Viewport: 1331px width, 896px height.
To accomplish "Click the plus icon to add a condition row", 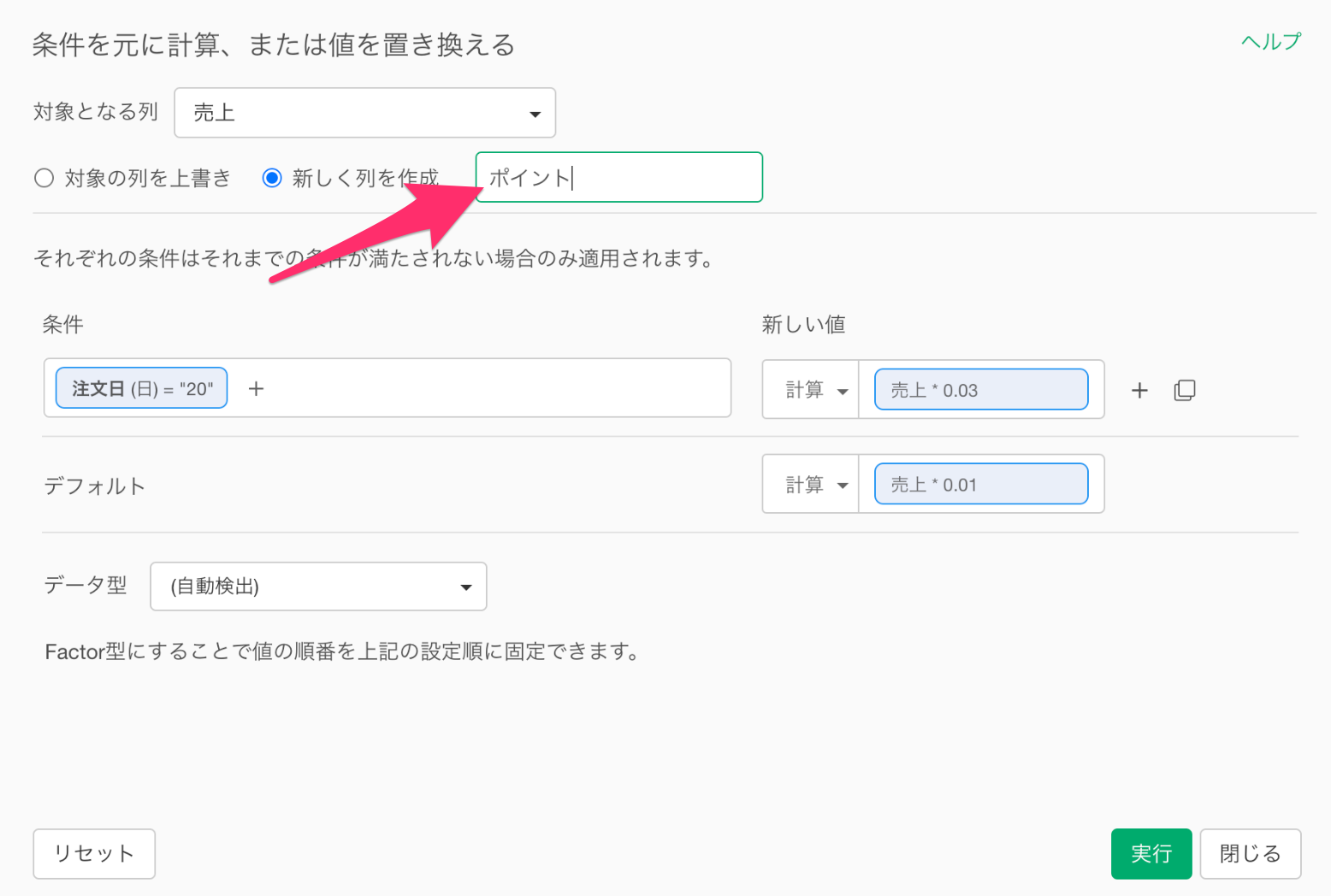I will (1139, 391).
